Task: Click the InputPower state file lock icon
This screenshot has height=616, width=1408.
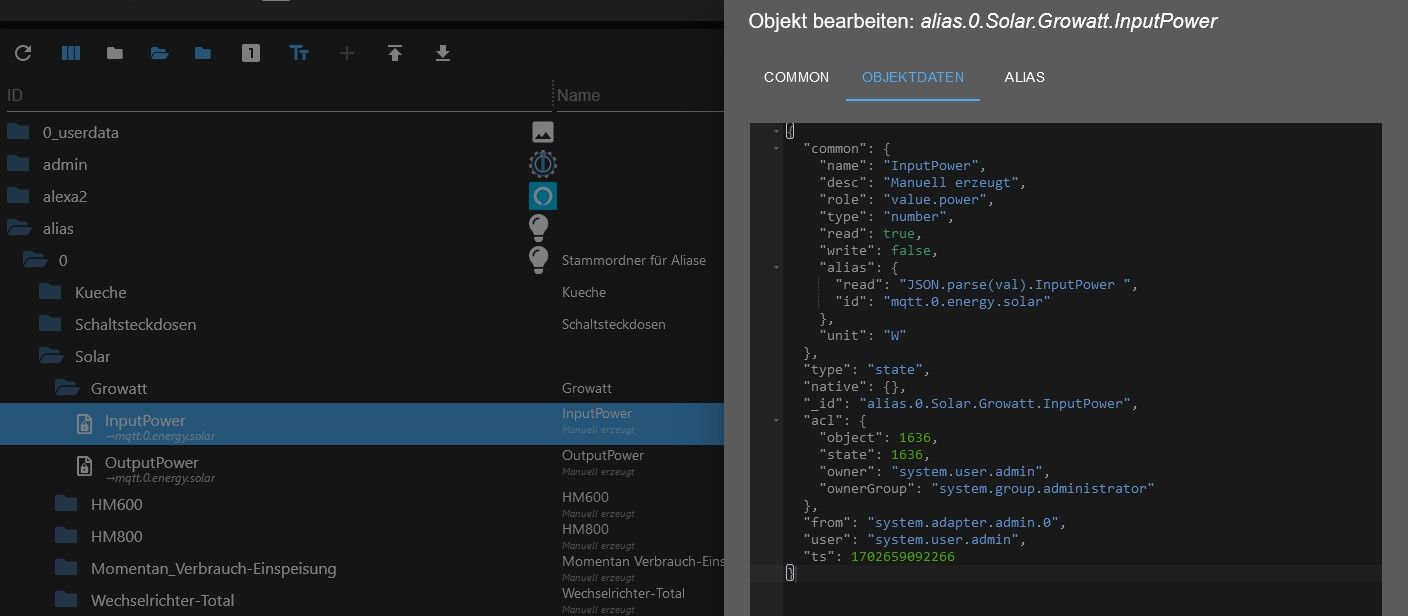Action: click(x=86, y=425)
